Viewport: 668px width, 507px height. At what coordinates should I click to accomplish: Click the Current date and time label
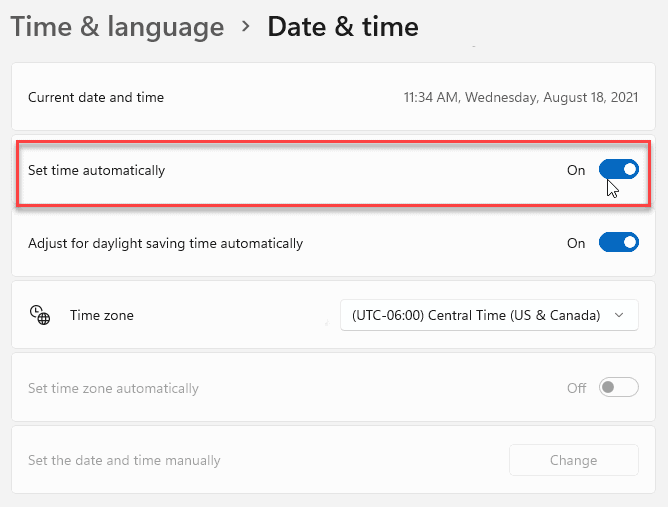[x=96, y=97]
